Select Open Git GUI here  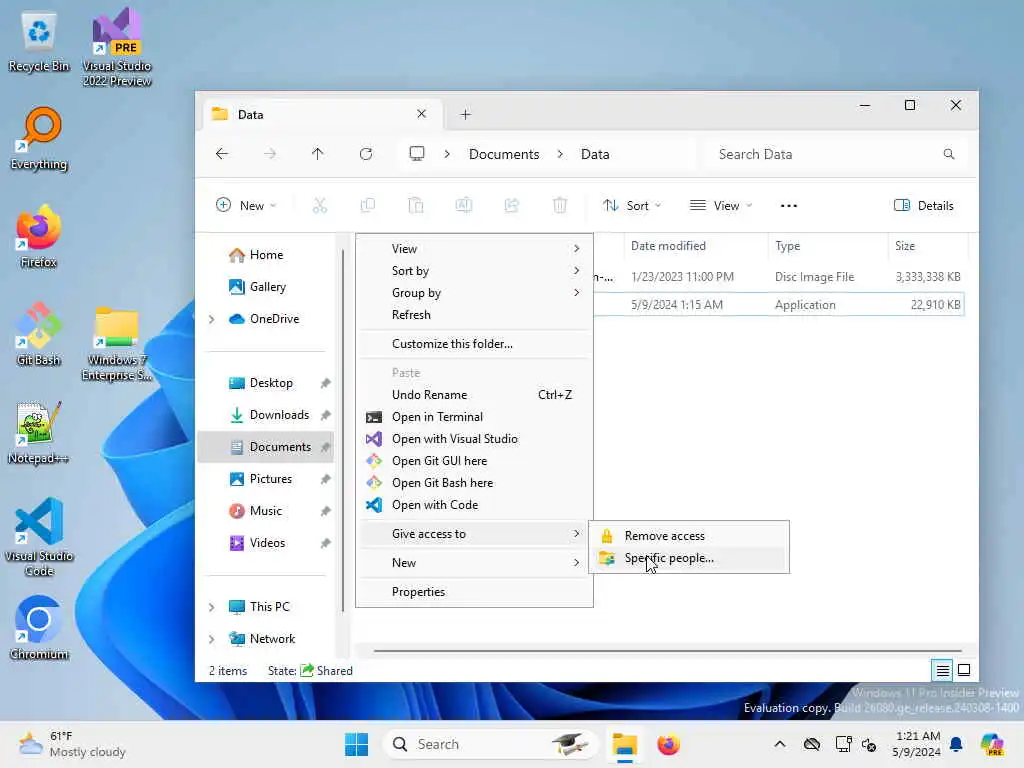tap(474, 461)
